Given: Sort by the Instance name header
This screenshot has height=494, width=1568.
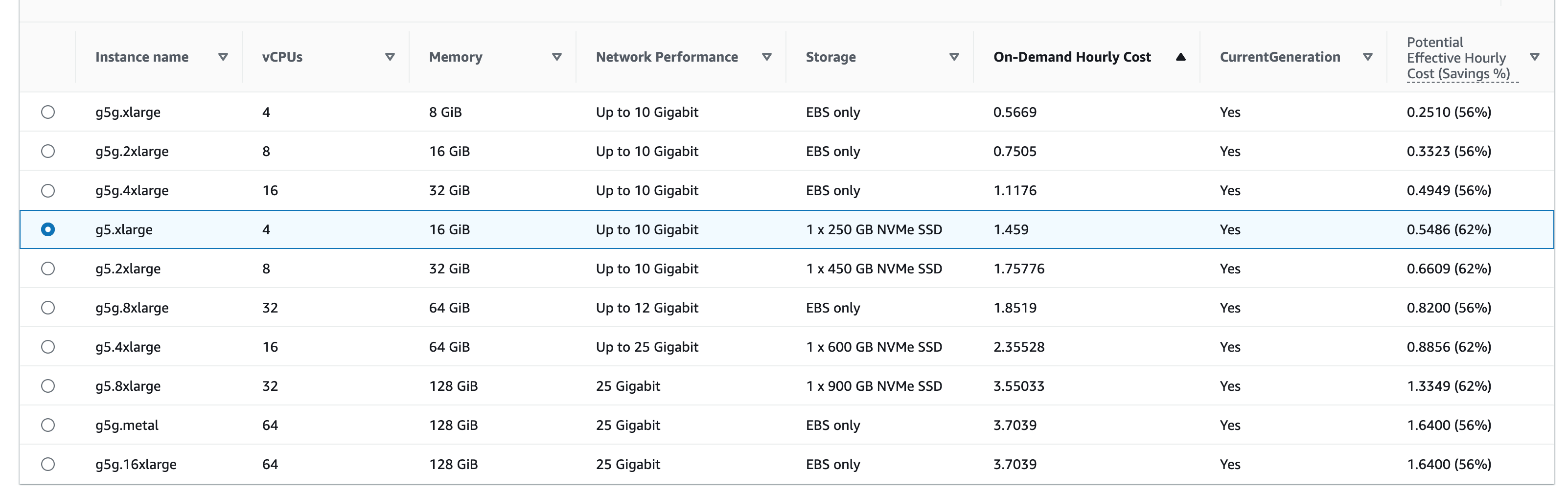Looking at the screenshot, I should click(x=142, y=57).
